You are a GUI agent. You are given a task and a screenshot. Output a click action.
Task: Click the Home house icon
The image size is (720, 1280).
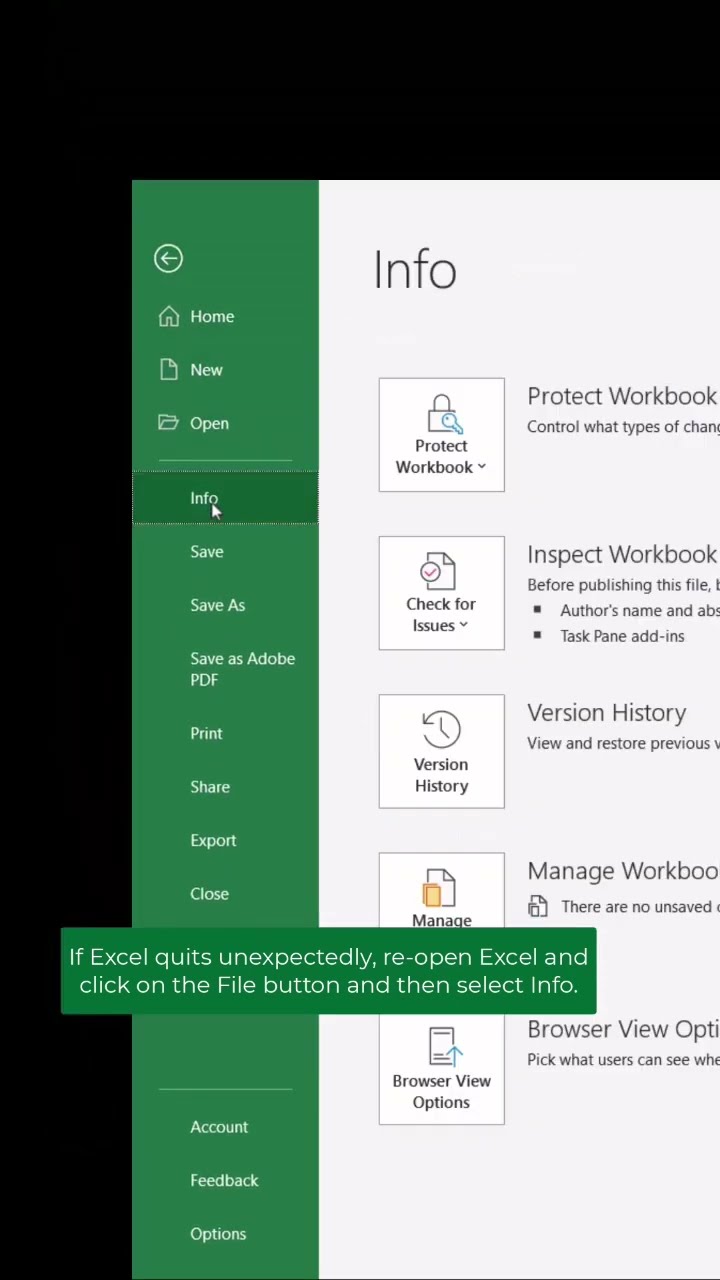point(168,316)
